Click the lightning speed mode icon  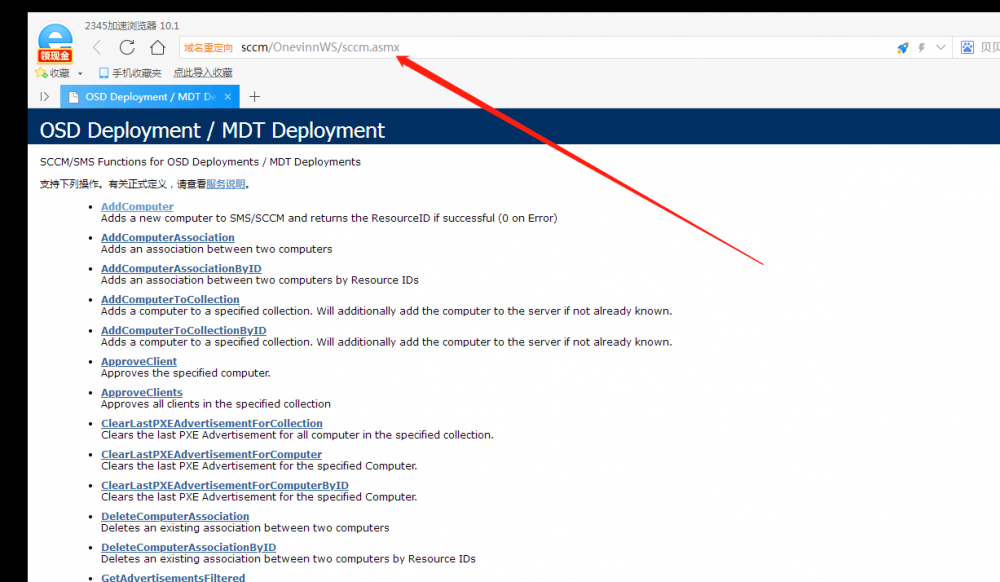[x=922, y=48]
